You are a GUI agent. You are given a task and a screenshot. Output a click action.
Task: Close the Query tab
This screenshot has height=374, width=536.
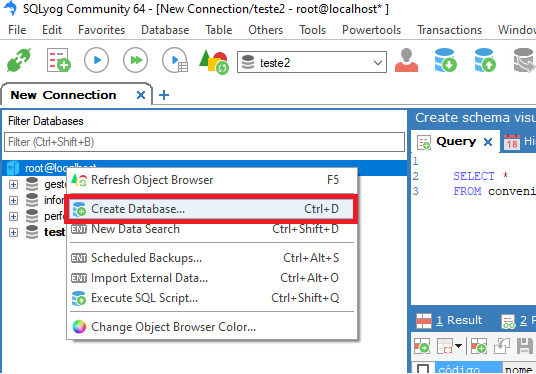[x=488, y=142]
